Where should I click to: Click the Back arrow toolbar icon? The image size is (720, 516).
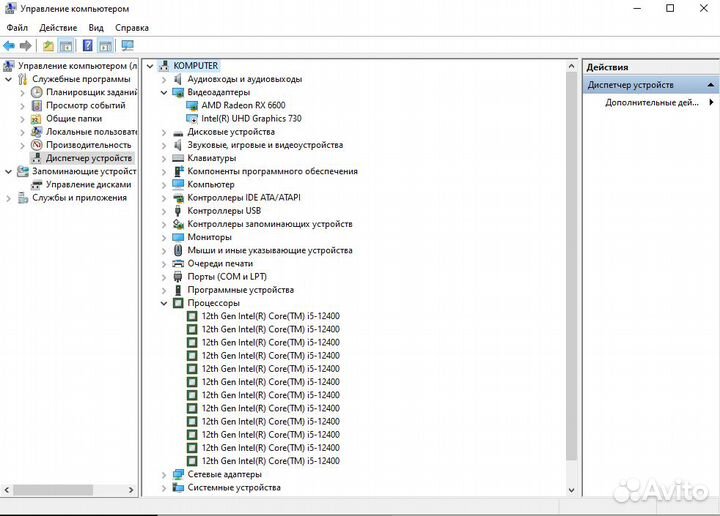9,46
